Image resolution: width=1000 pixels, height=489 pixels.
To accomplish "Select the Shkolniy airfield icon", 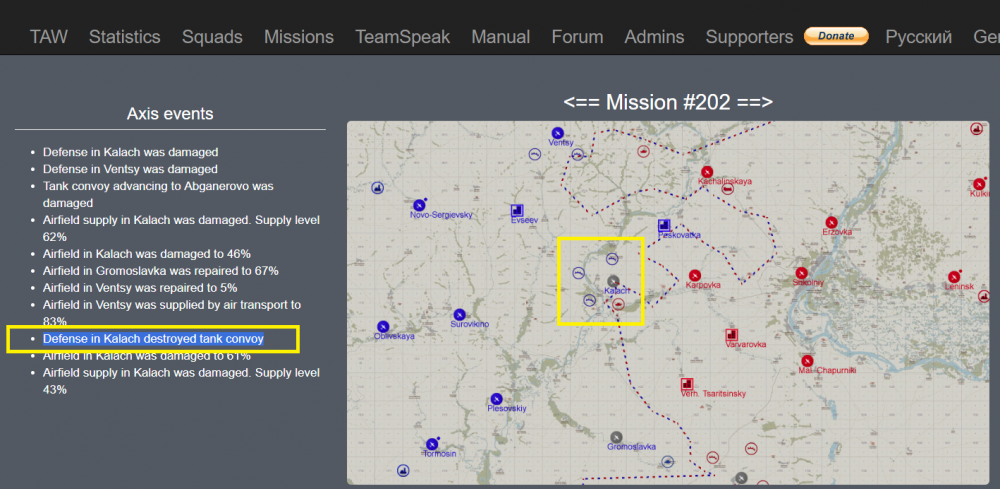I will point(802,273).
